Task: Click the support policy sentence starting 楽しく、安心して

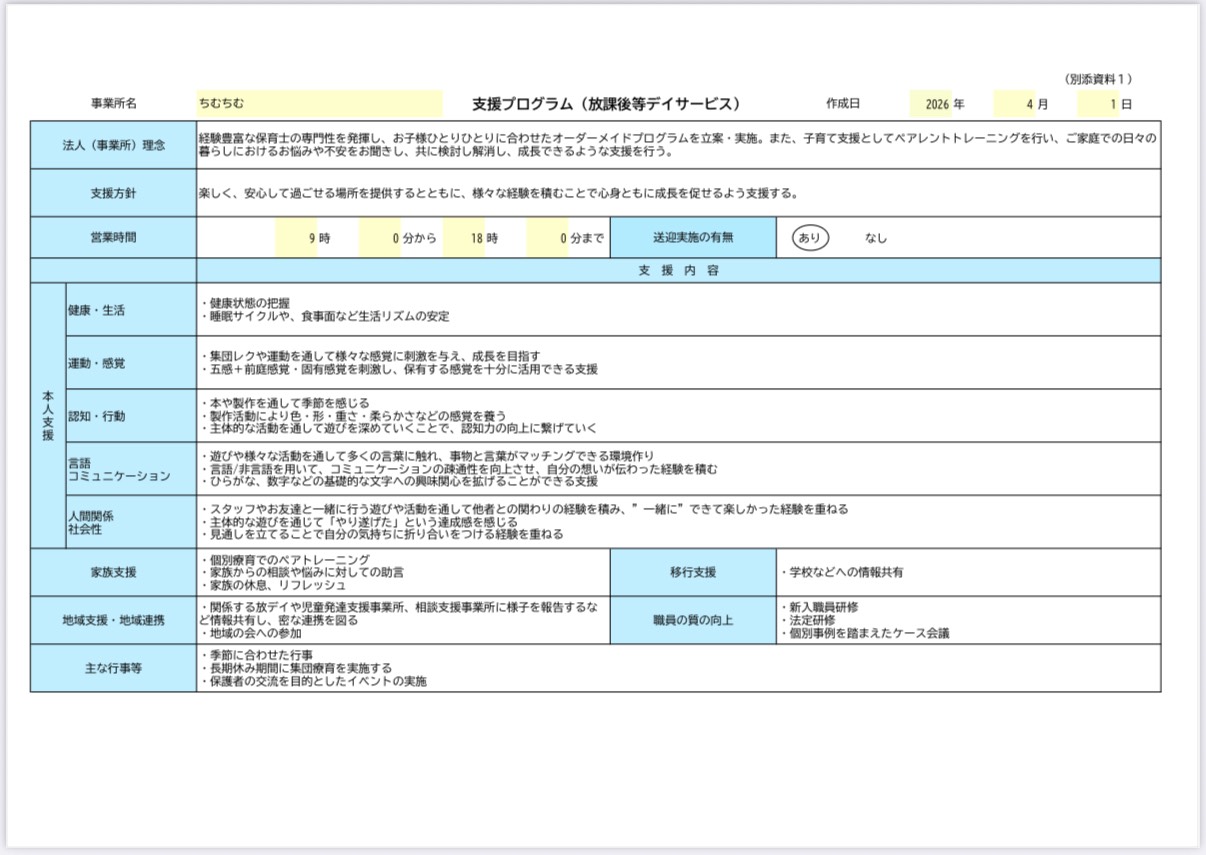Action: (x=498, y=193)
